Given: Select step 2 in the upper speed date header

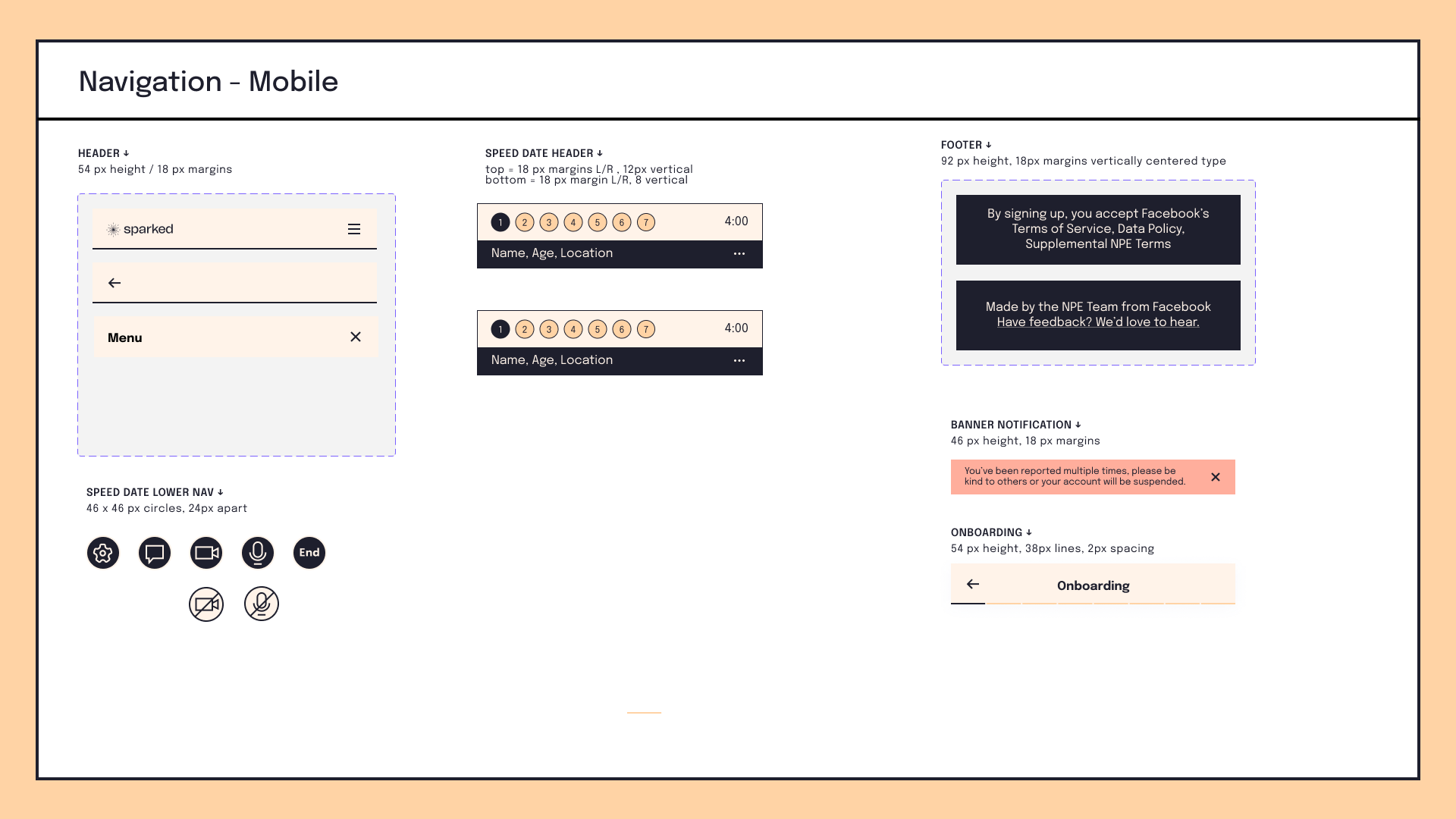Looking at the screenshot, I should coord(525,222).
